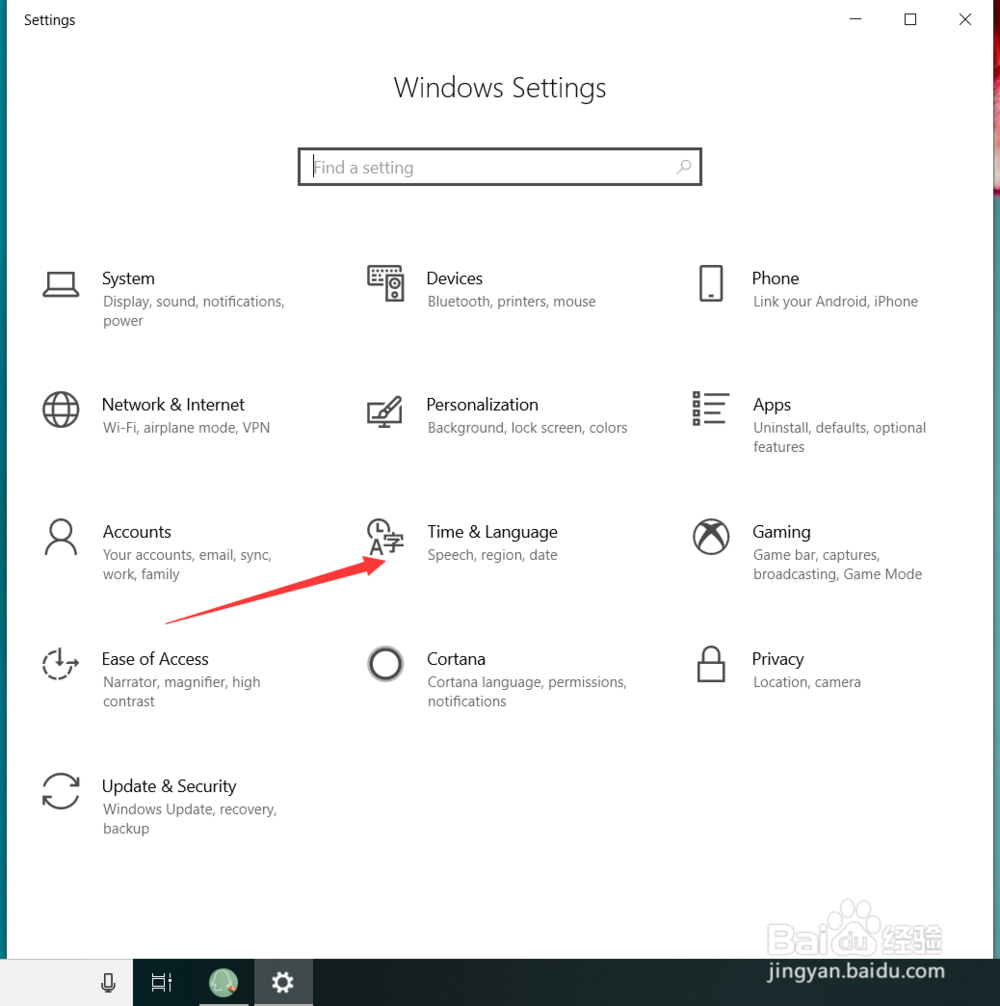Go to Personalization title
This screenshot has height=1006, width=1000.
[482, 405]
